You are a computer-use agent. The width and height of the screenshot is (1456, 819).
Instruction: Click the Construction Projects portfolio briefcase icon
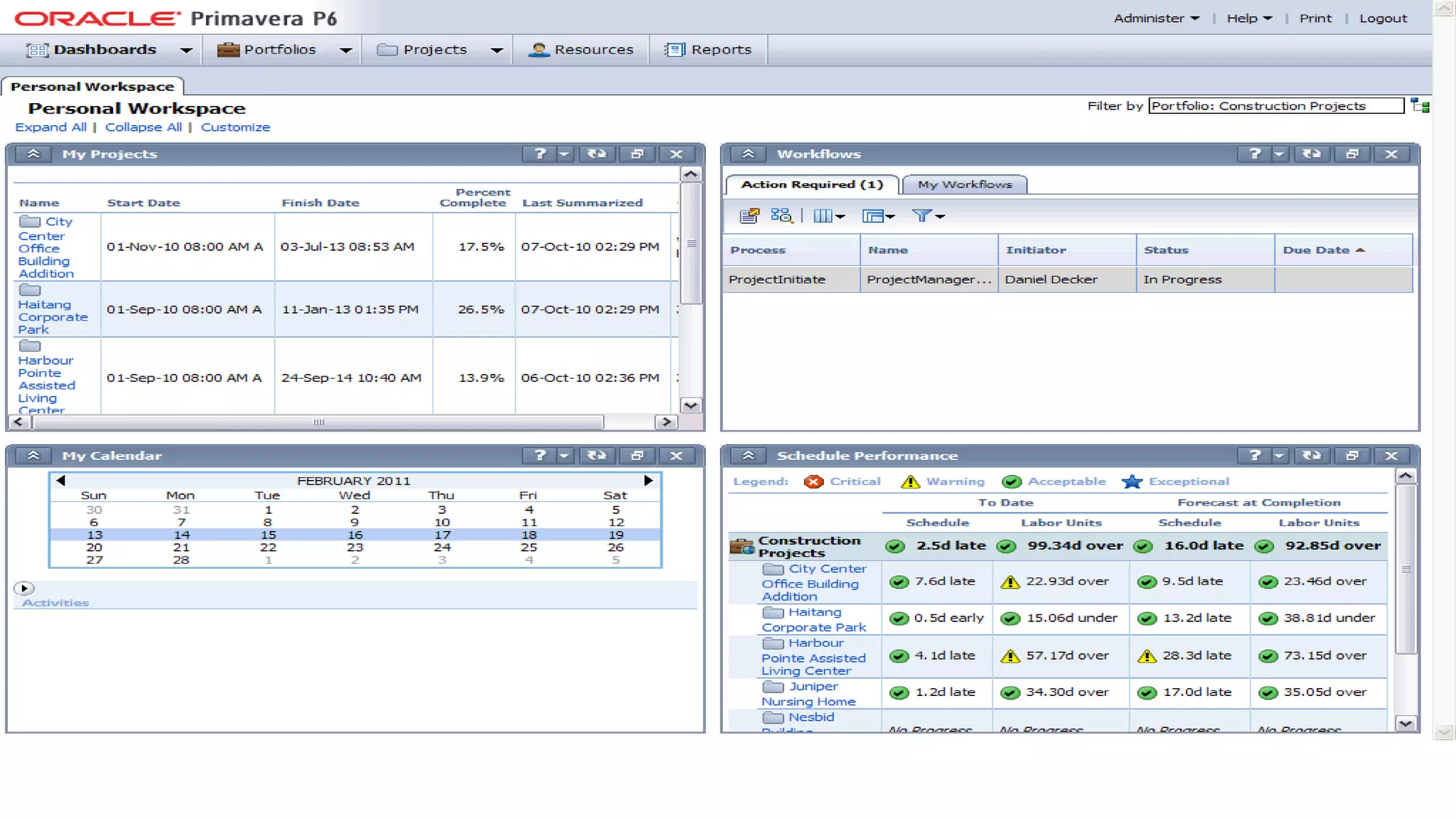[742, 547]
